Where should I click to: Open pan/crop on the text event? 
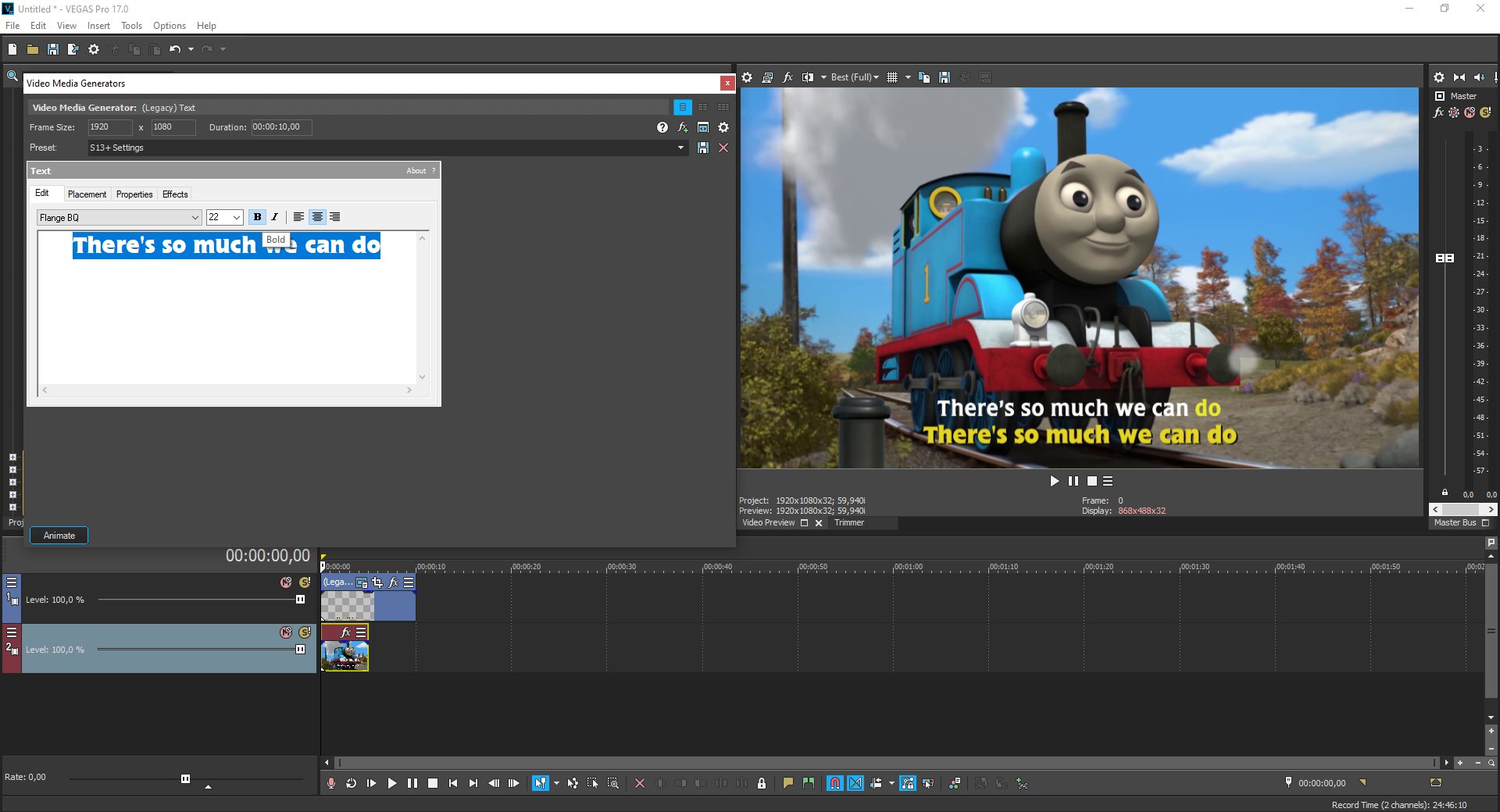tap(377, 582)
